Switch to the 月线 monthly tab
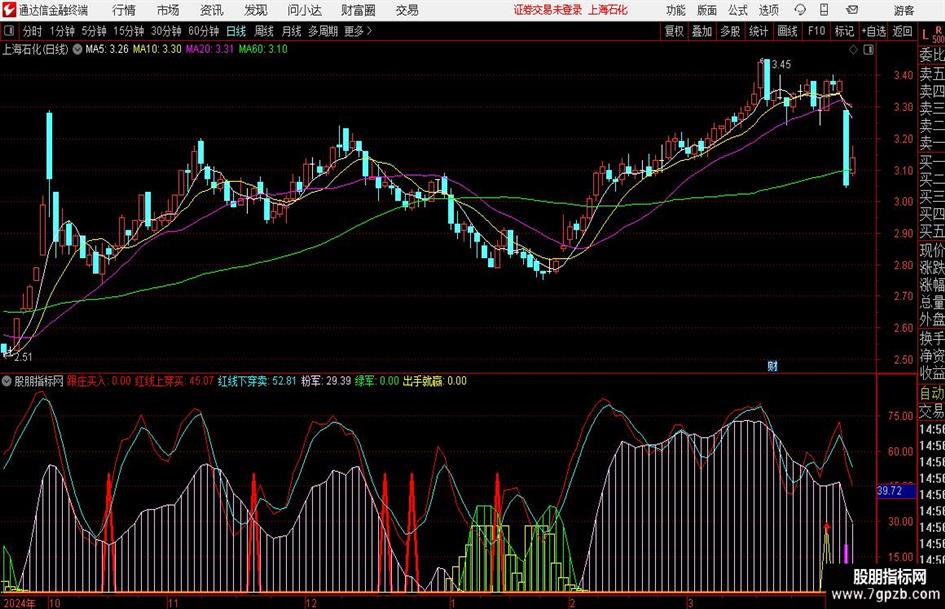This screenshot has height=609, width=945. (291, 31)
